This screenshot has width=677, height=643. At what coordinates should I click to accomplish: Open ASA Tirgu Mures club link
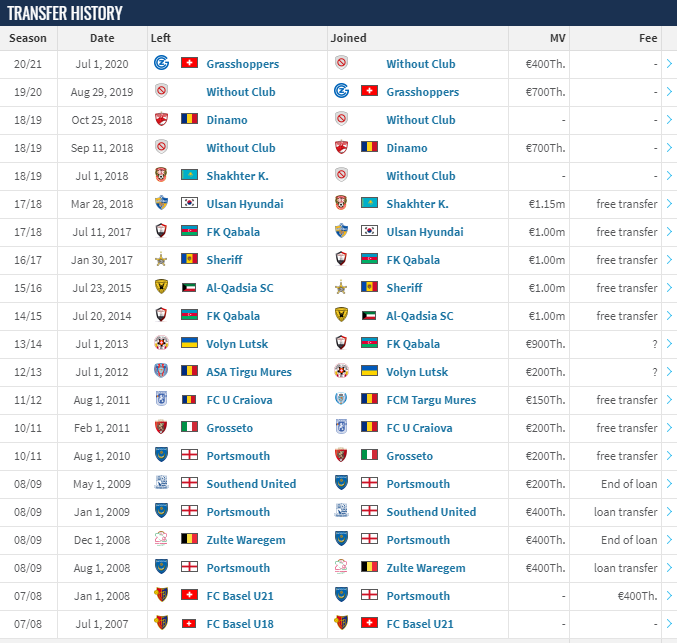(249, 372)
